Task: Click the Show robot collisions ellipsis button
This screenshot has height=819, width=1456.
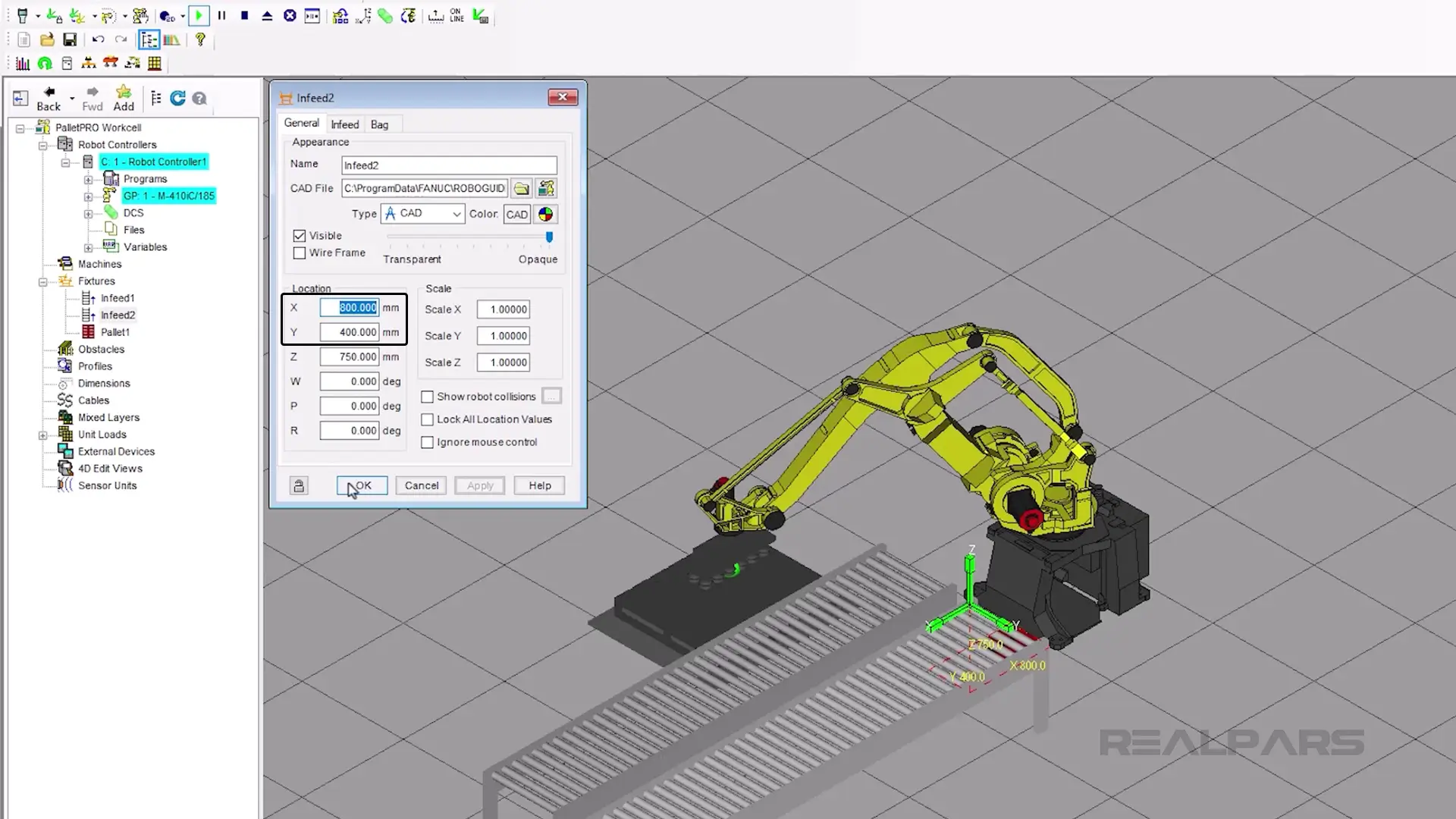Action: [x=552, y=397]
